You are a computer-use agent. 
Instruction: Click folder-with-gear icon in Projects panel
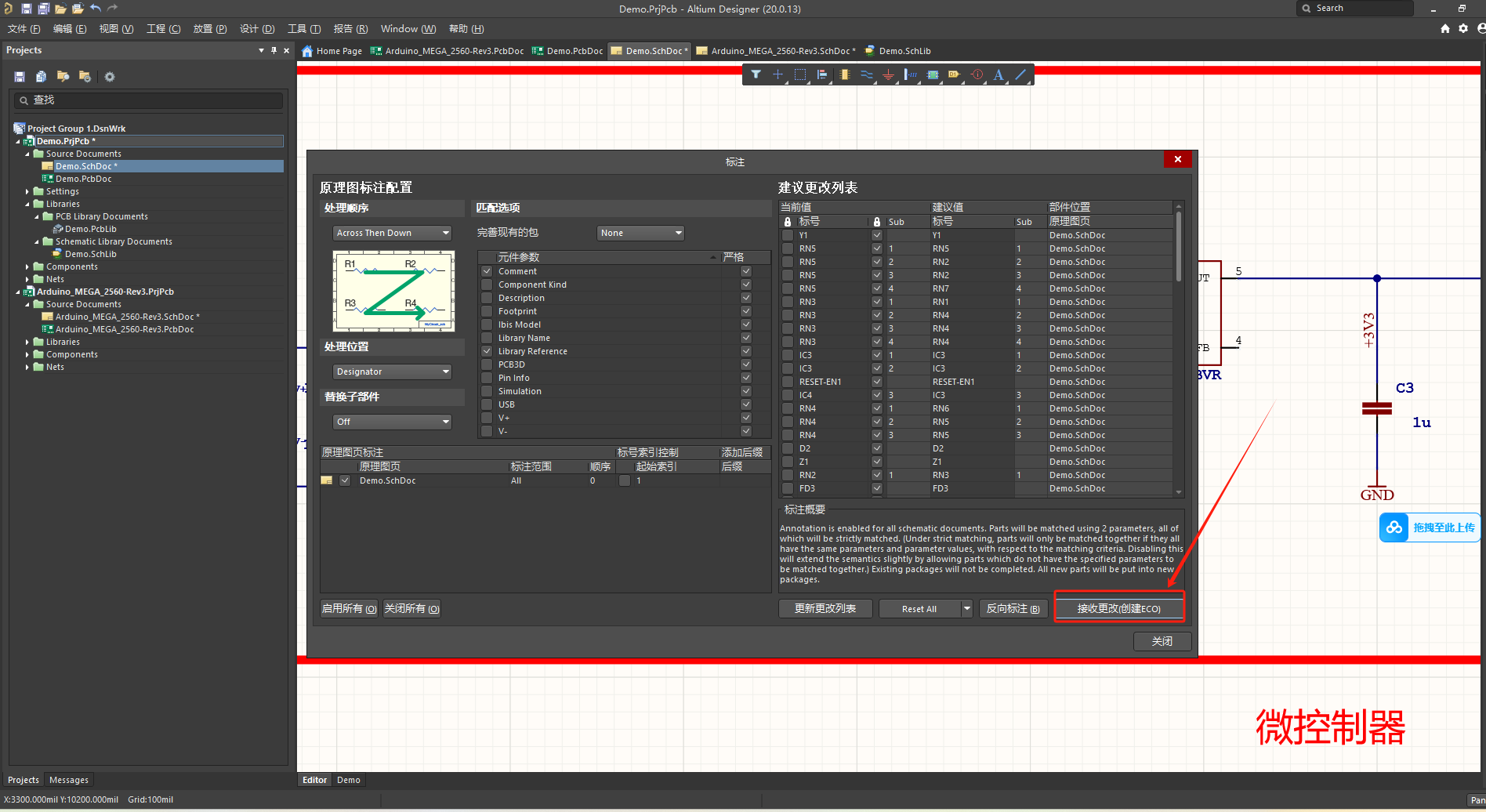(x=85, y=77)
